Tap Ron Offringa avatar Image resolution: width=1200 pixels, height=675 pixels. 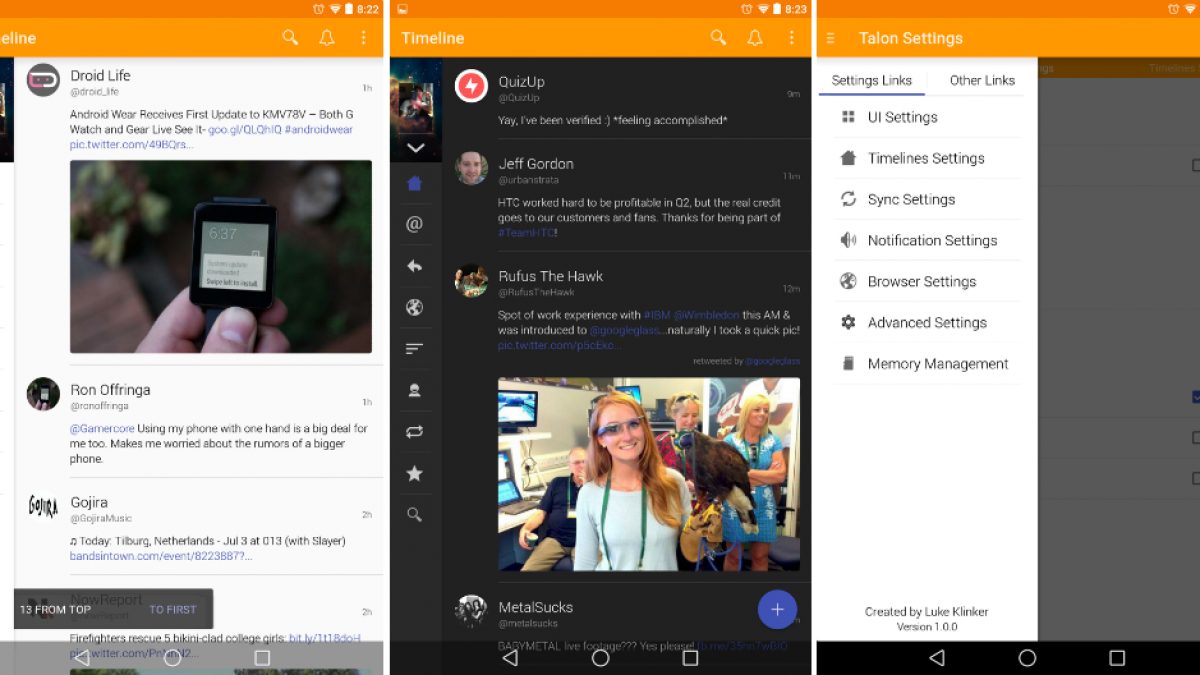click(43, 394)
